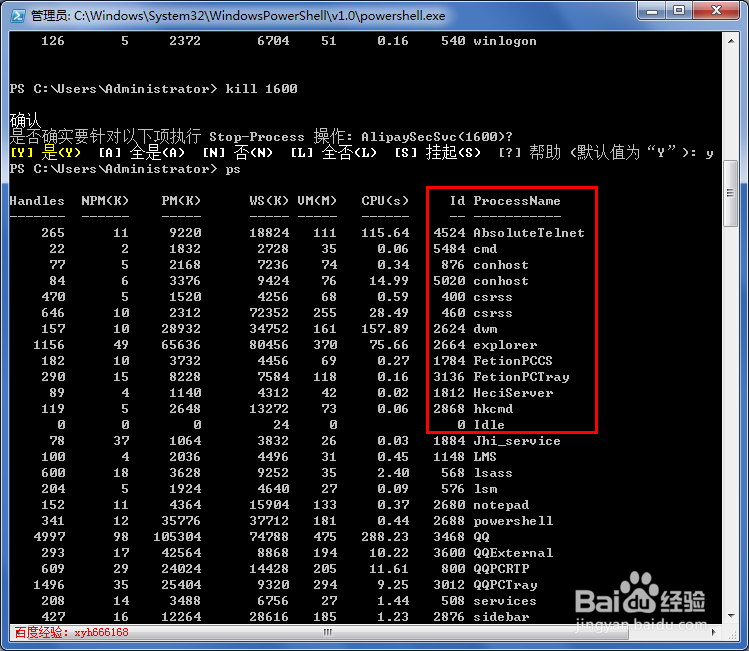
Task: Click the Handles value 4997
Action: pyautogui.click(x=49, y=537)
